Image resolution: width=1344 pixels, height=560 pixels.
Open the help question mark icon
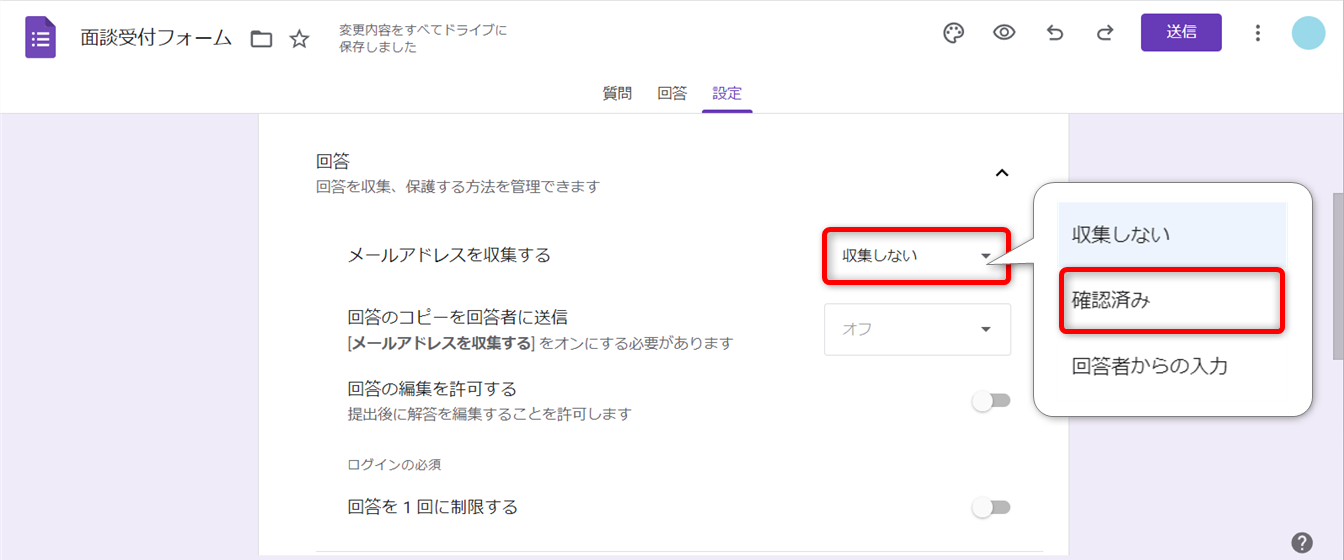point(1301,543)
